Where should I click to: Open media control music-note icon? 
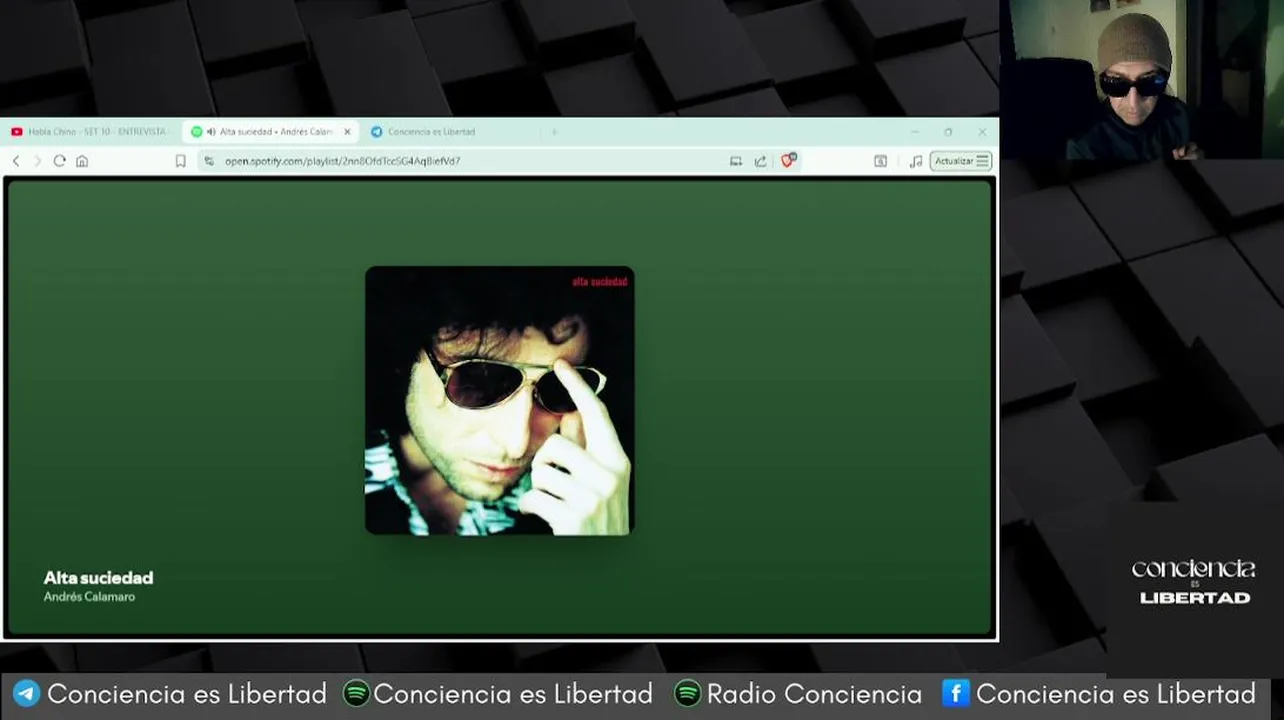pos(915,161)
